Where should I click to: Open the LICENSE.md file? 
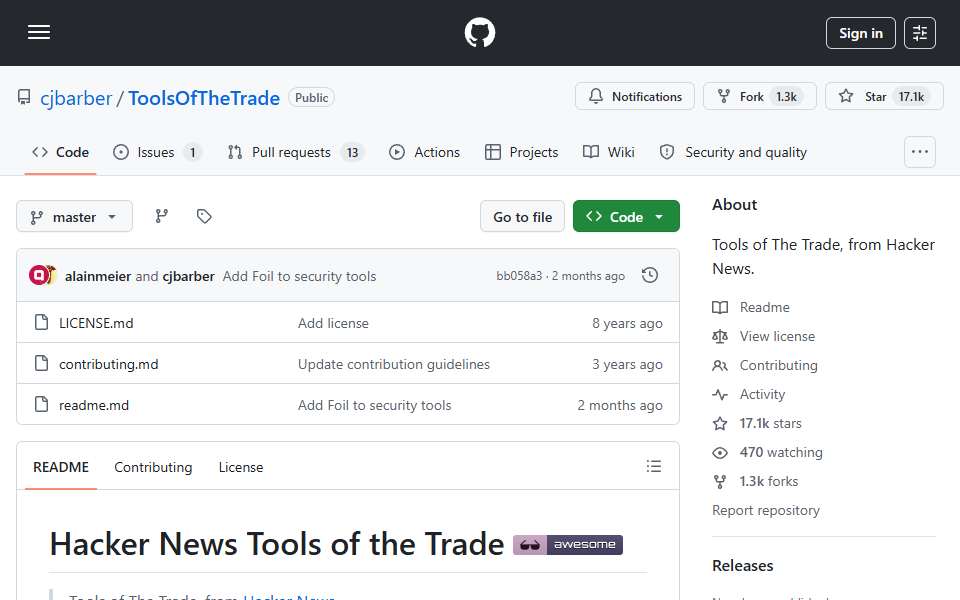96,323
